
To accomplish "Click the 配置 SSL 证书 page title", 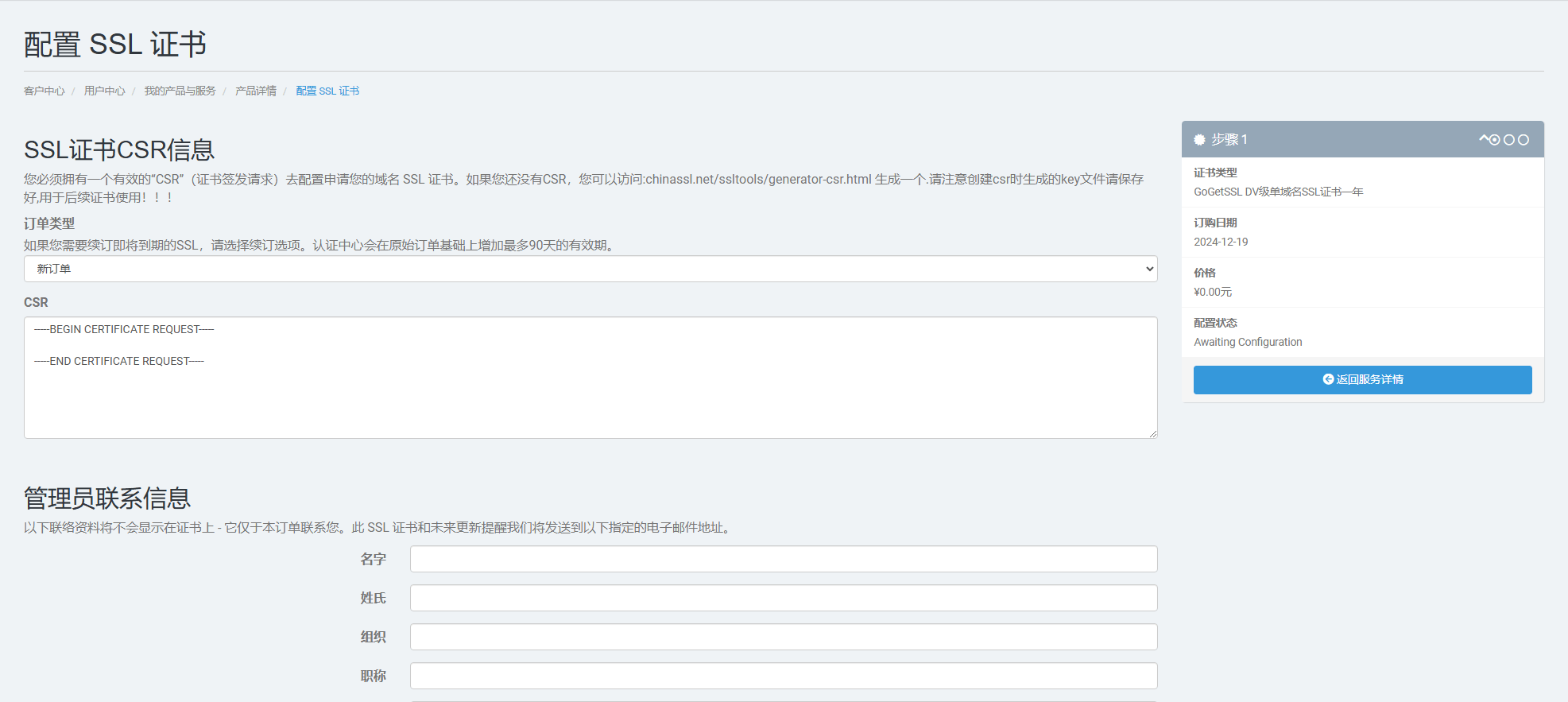I will (115, 45).
